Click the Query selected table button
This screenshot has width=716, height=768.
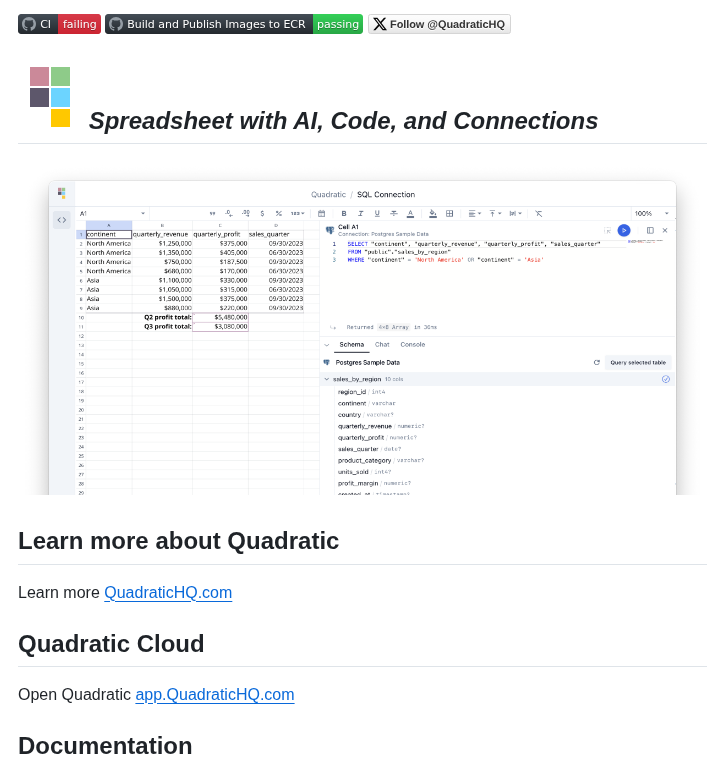(x=638, y=362)
